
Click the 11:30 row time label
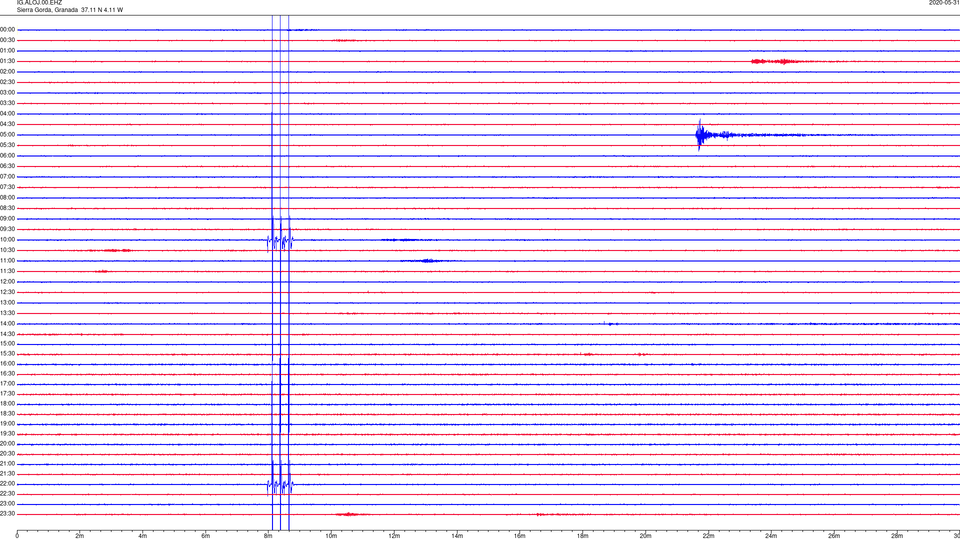pos(7,271)
